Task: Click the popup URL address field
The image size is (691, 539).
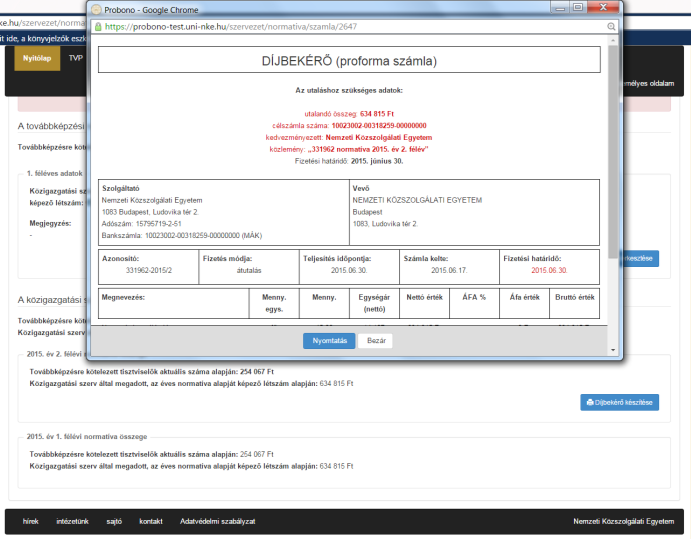Action: 353,26
